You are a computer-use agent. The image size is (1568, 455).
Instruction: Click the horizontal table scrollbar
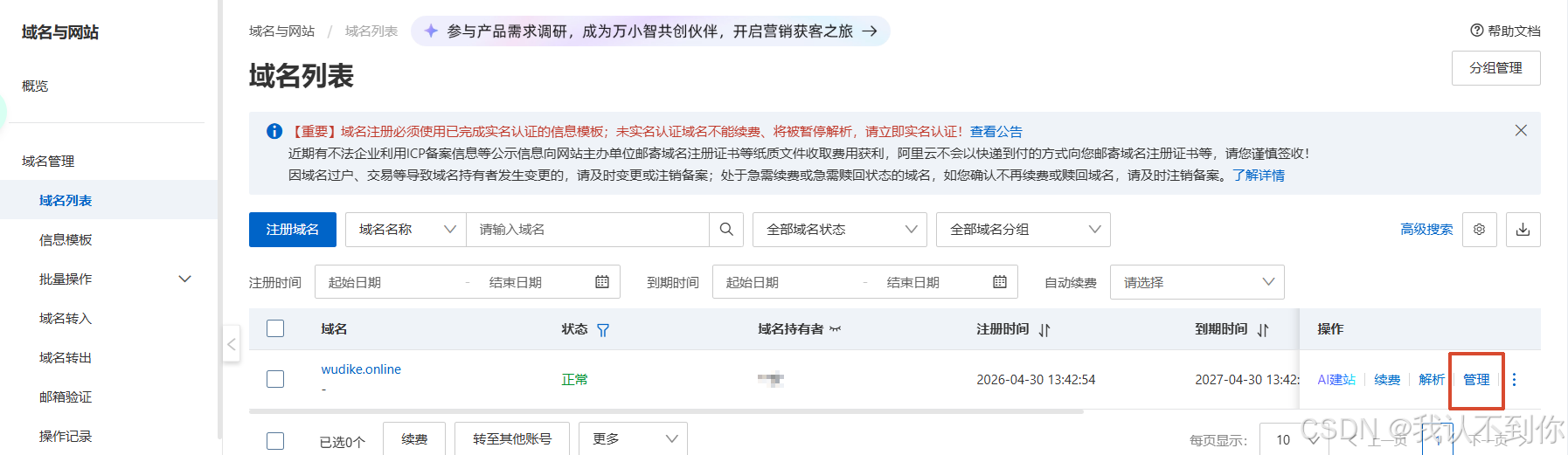[x=666, y=411]
